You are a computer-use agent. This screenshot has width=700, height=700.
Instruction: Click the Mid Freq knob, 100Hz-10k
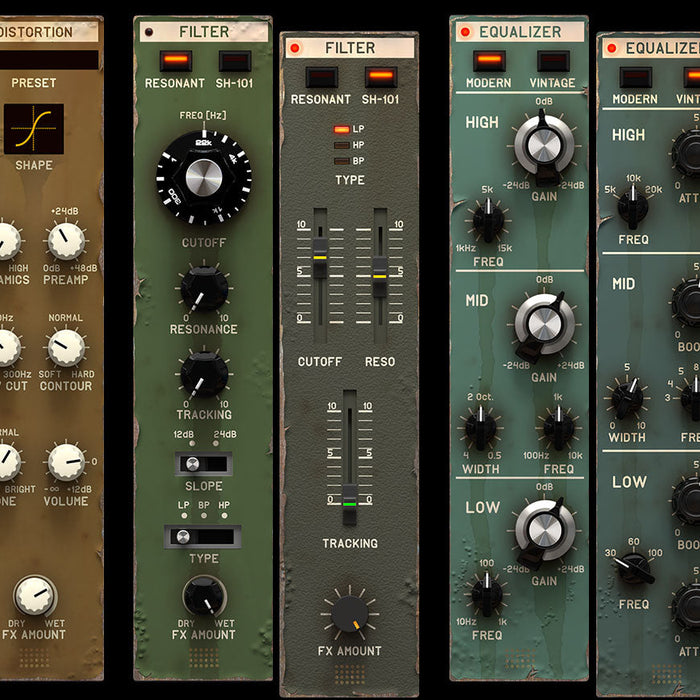(559, 428)
